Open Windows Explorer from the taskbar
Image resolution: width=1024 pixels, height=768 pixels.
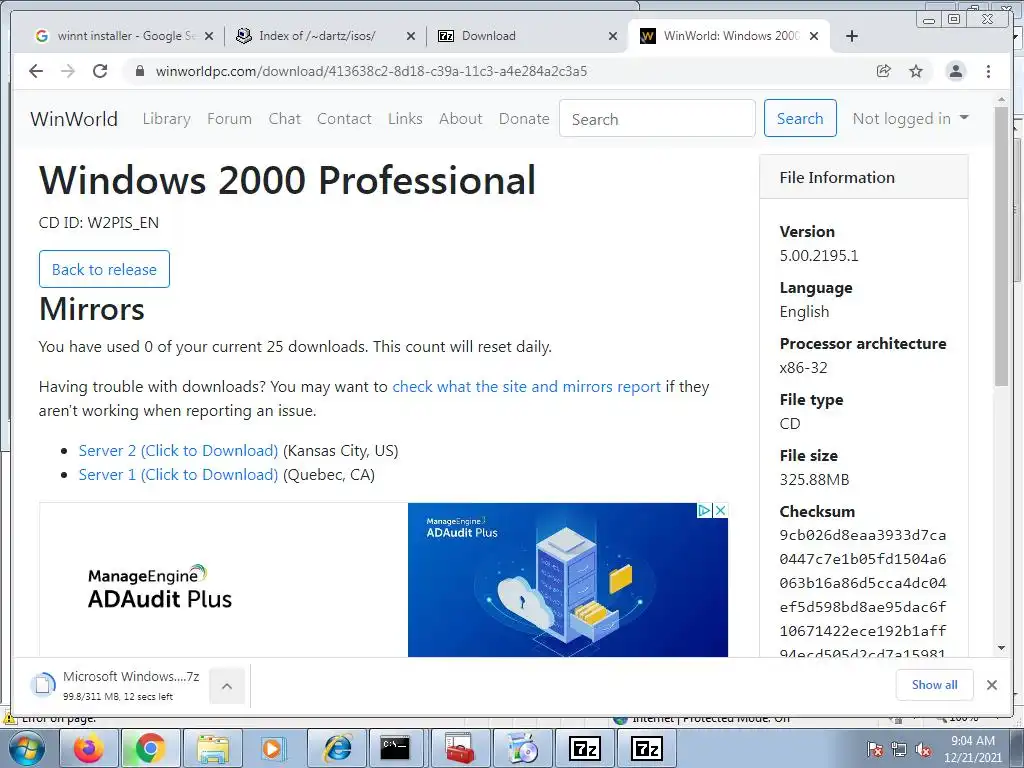pos(212,748)
